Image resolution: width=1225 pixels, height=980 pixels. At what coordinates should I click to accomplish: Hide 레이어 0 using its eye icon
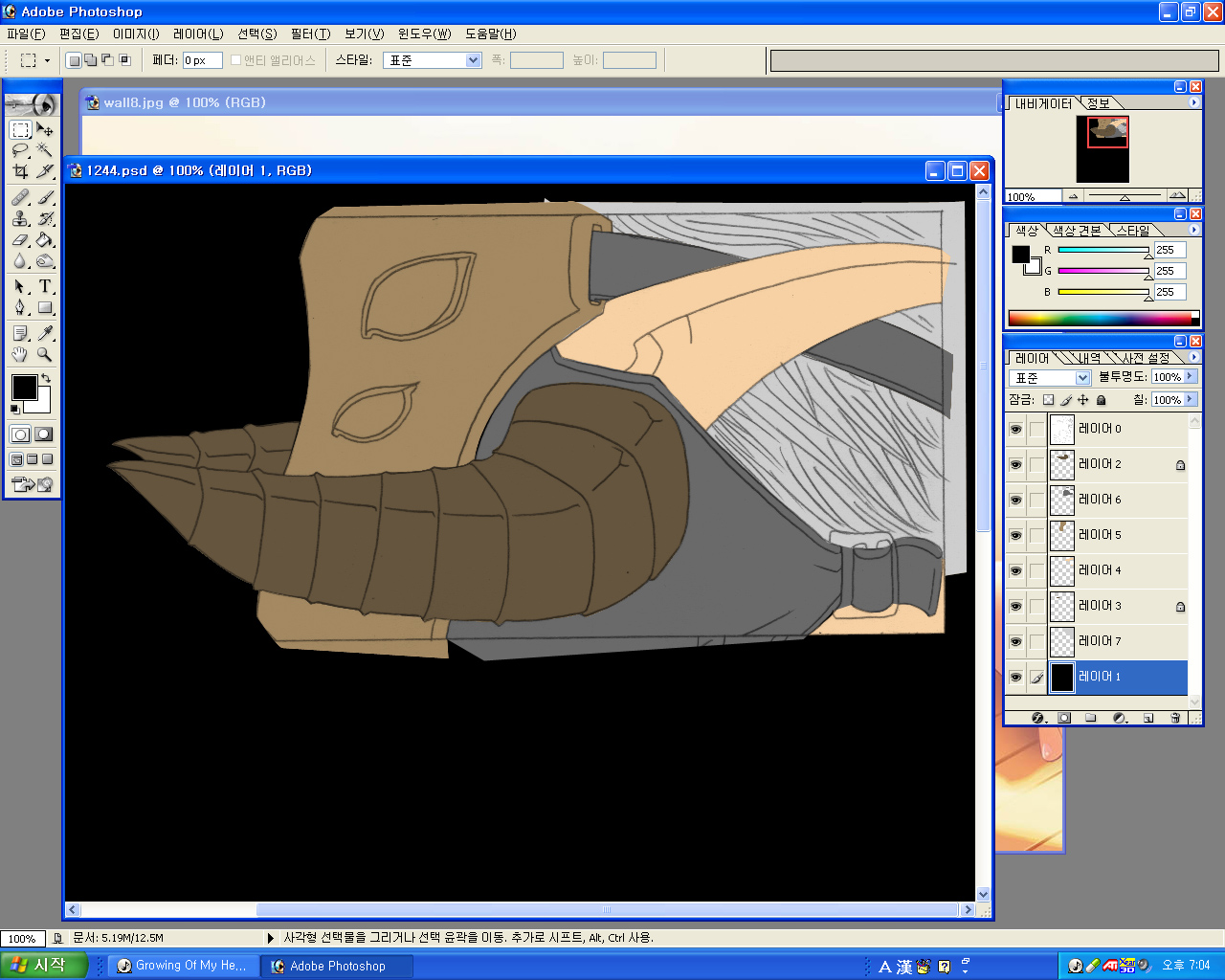coord(1015,429)
